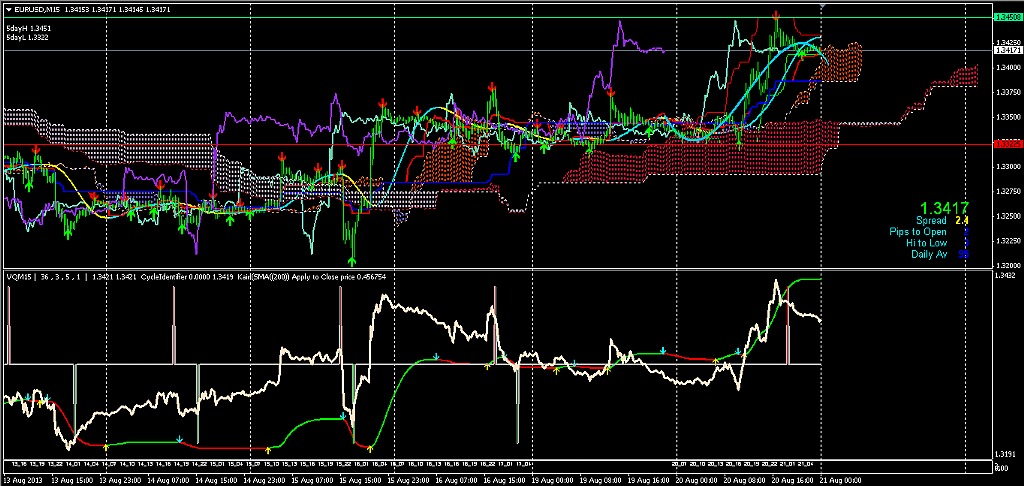Screen dimensions: 1024x486
Task: Click the 1.3432 indicator scale value
Action: pyautogui.click(x=1007, y=275)
